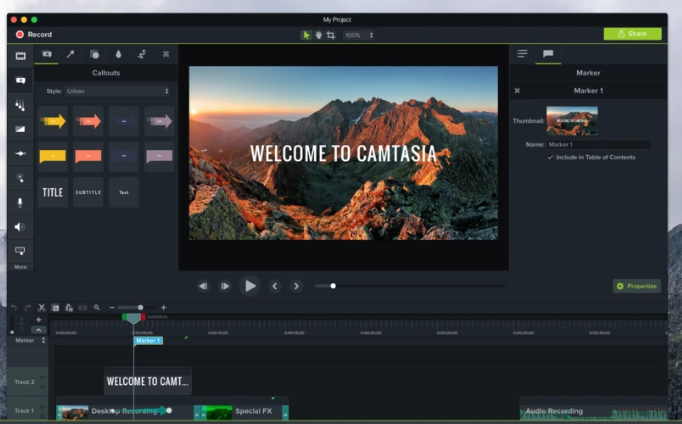
Task: Close the Marker 1 panel with the X
Action: point(517,90)
